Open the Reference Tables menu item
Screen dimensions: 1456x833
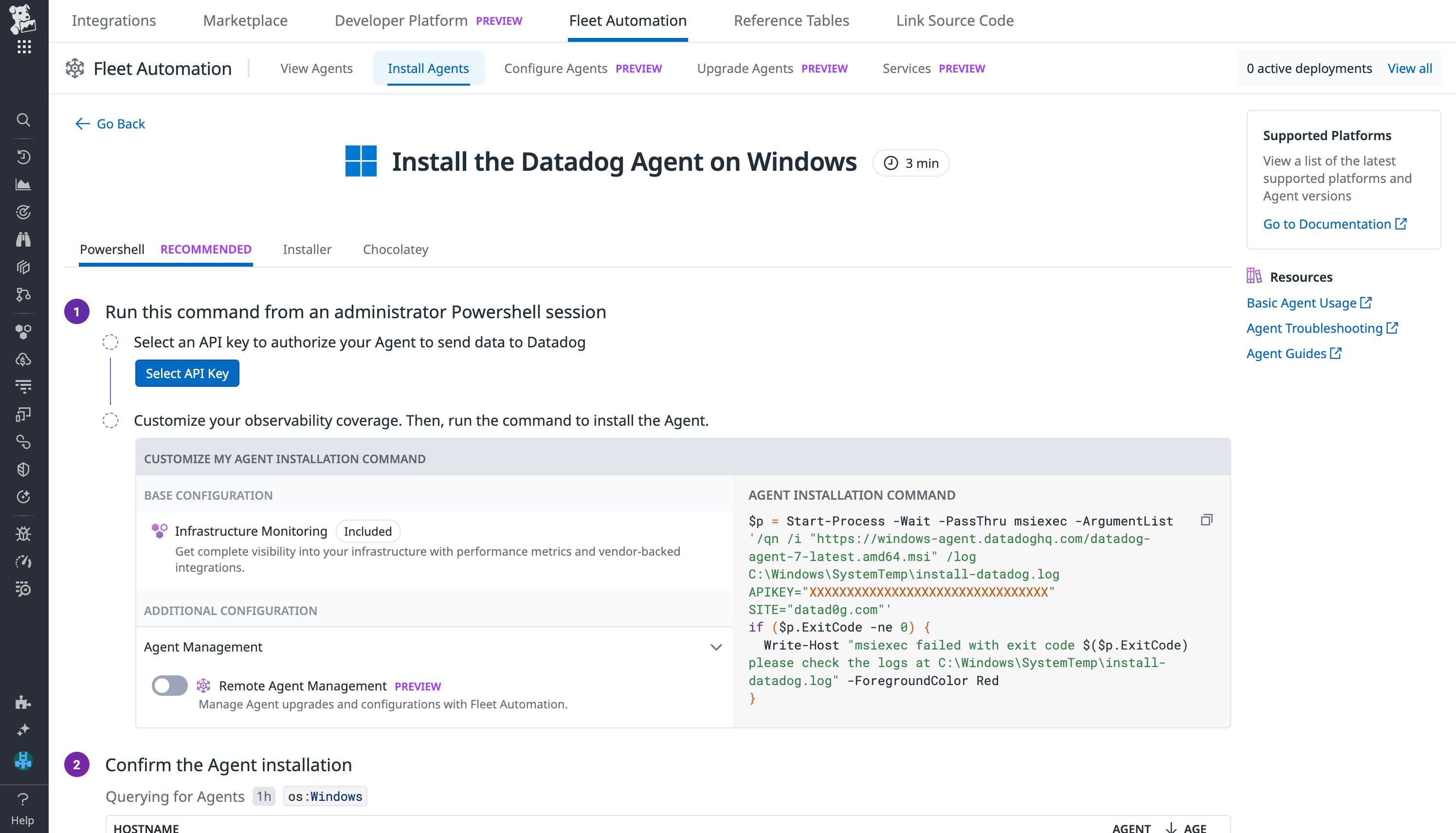(791, 20)
